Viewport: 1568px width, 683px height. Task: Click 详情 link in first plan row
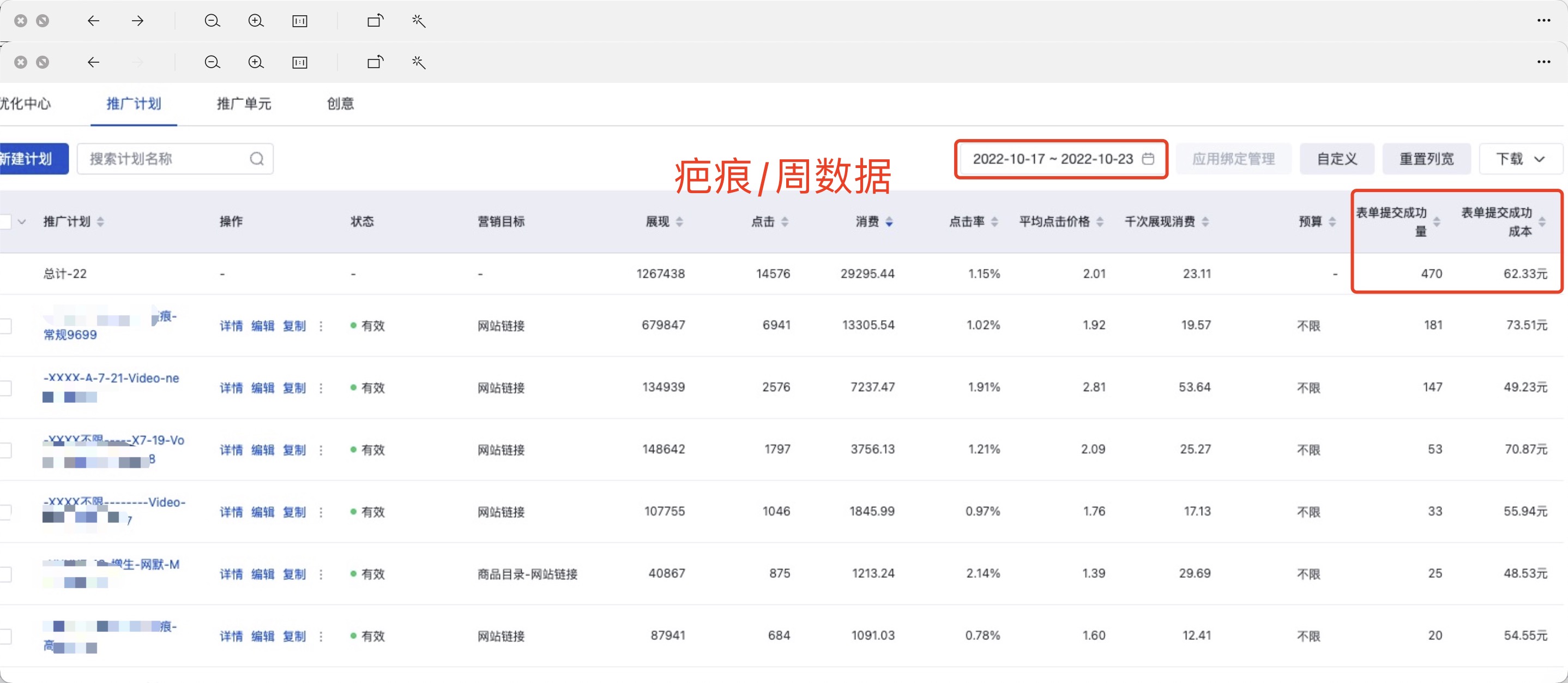tap(231, 326)
